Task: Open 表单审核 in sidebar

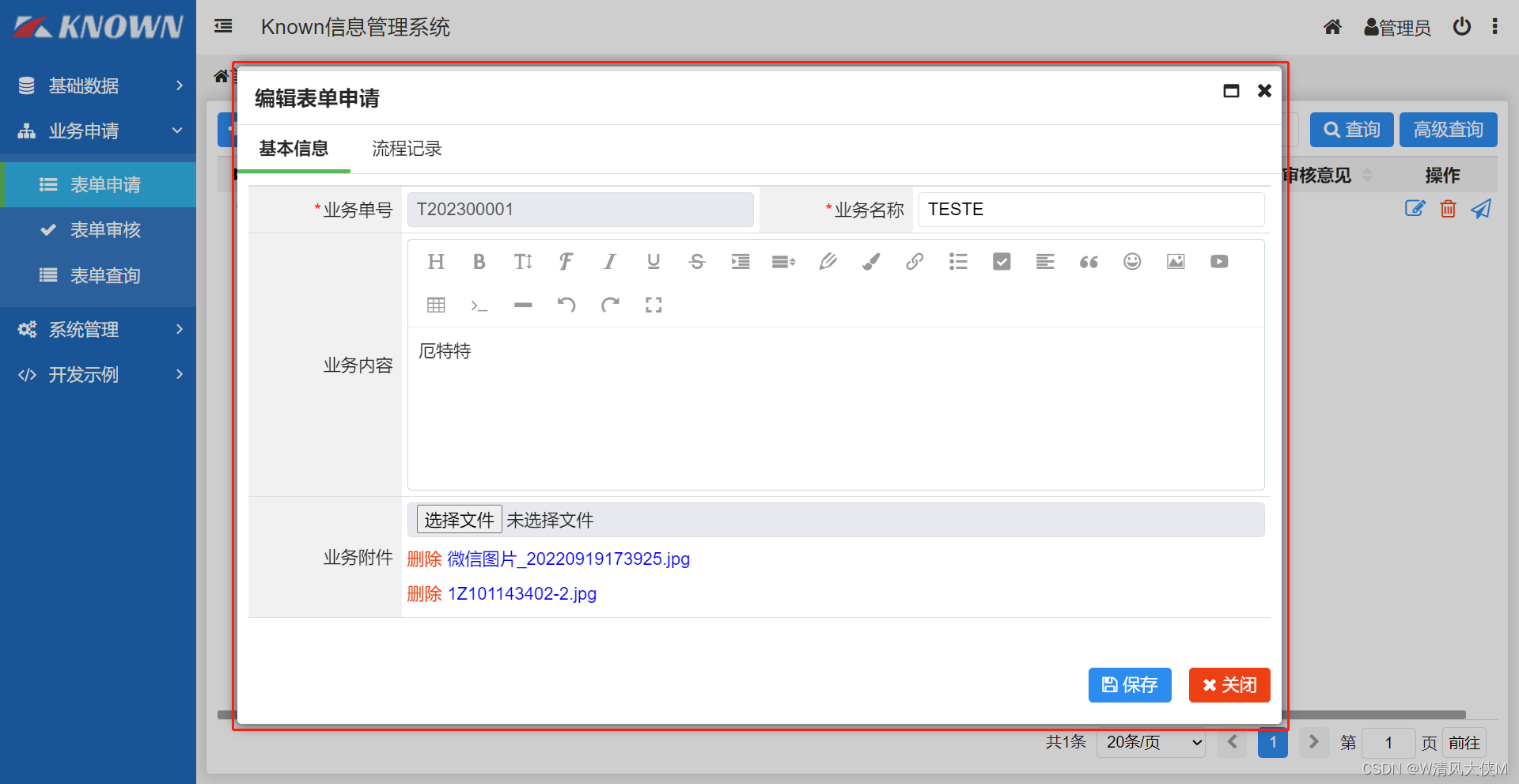Action: (x=98, y=229)
